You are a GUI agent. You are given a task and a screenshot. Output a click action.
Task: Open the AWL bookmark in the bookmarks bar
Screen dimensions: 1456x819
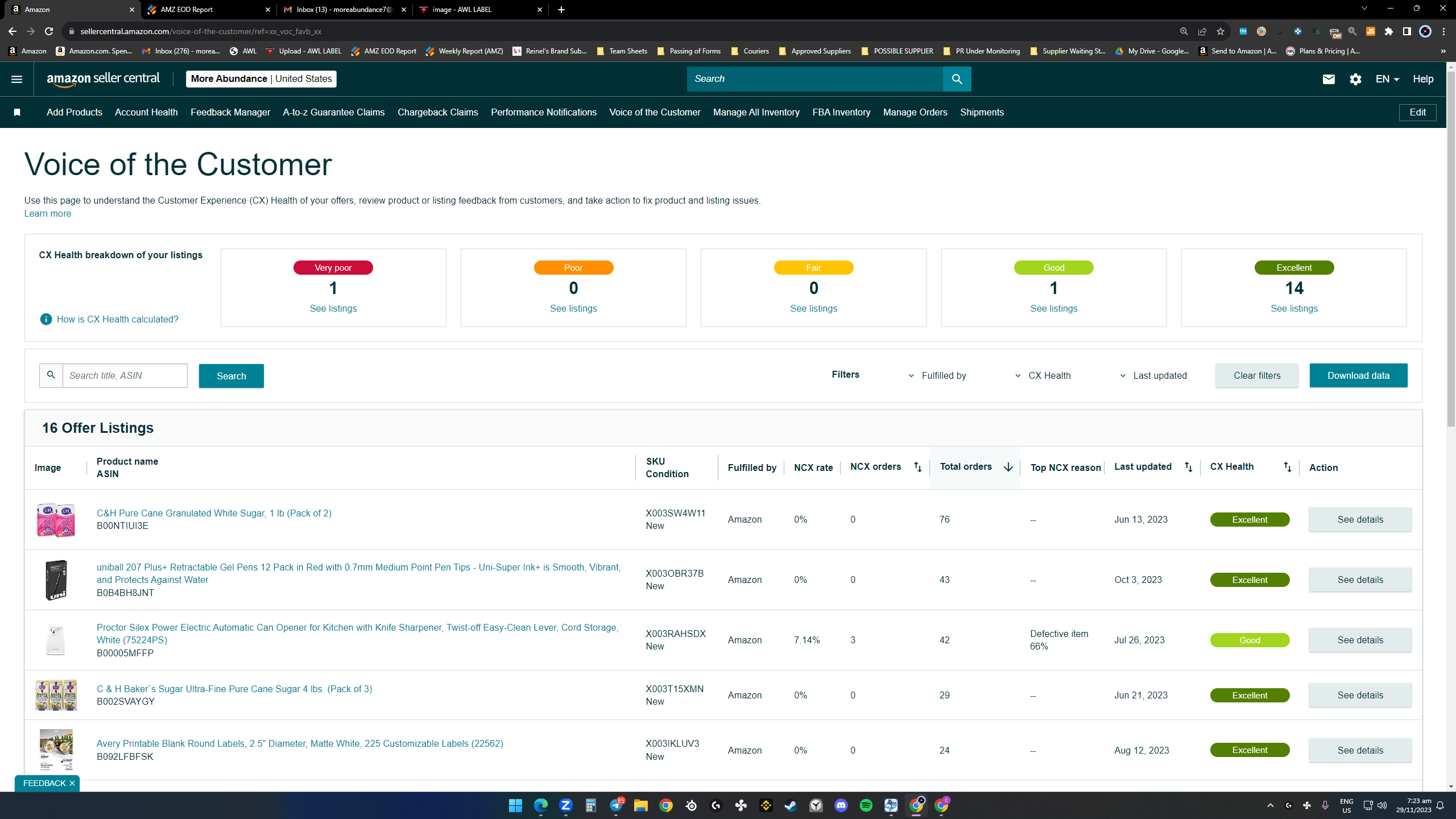[243, 51]
